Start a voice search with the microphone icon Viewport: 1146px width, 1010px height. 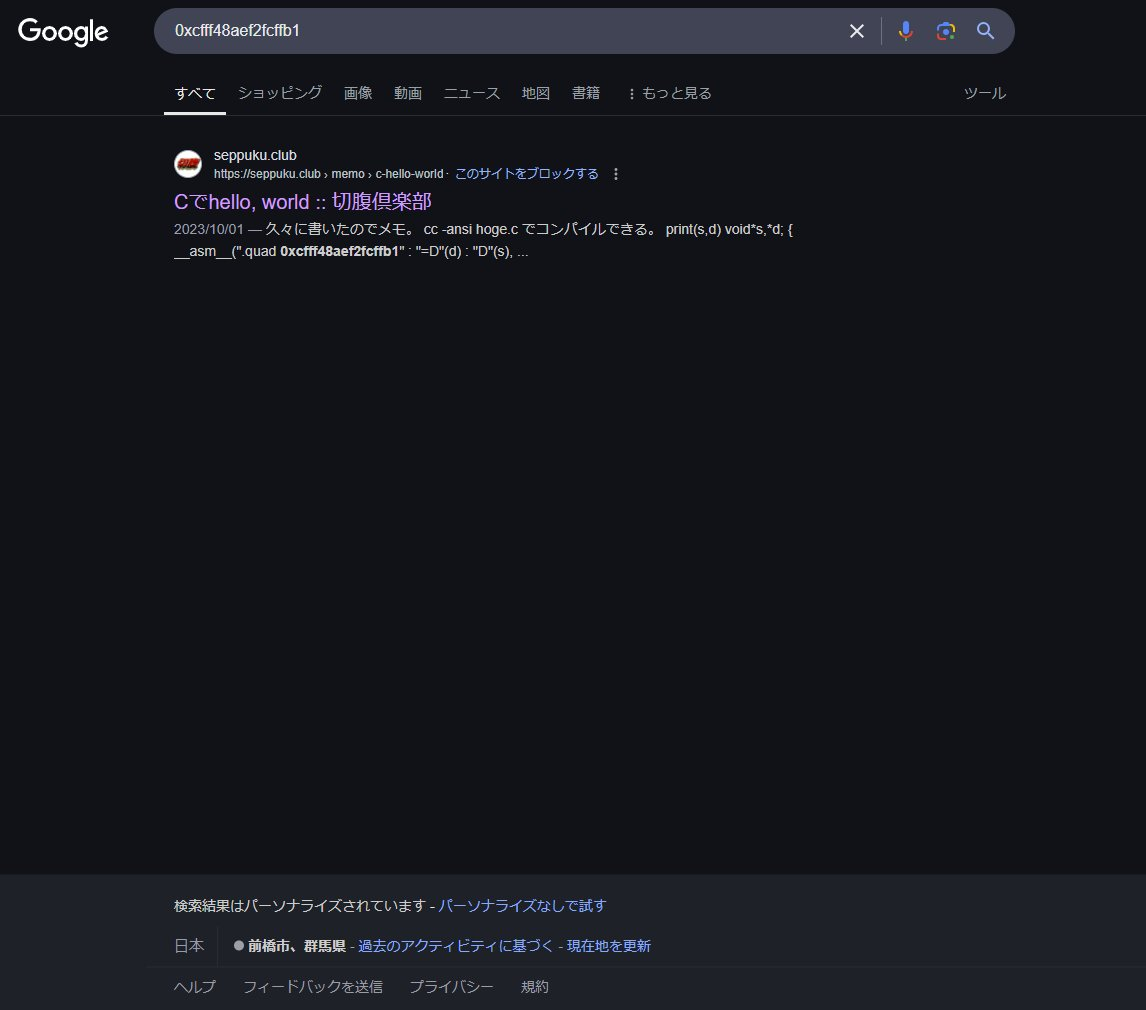pos(905,31)
